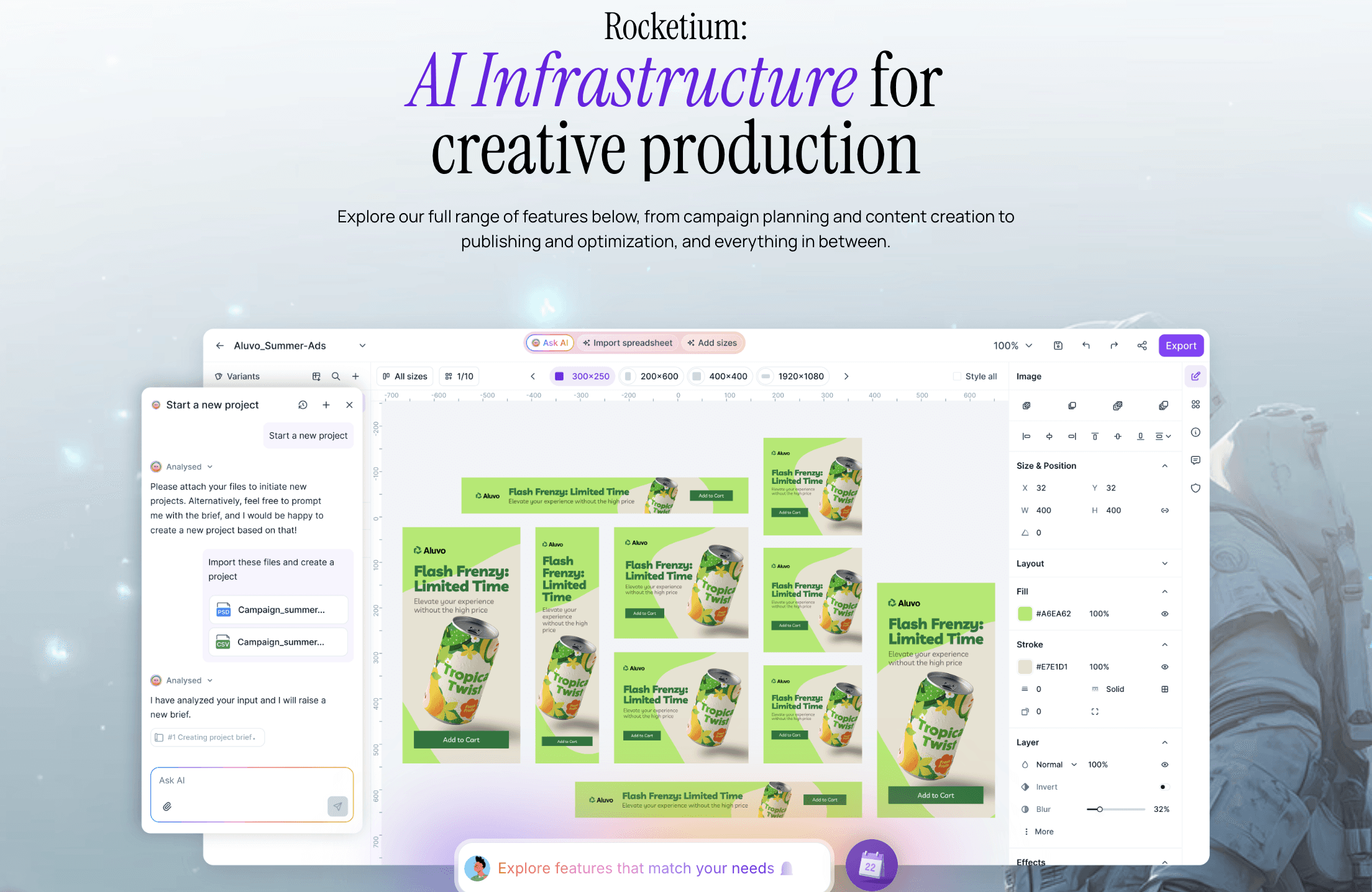The image size is (1372, 892).
Task: Click the Import spreadsheet button
Action: [628, 343]
